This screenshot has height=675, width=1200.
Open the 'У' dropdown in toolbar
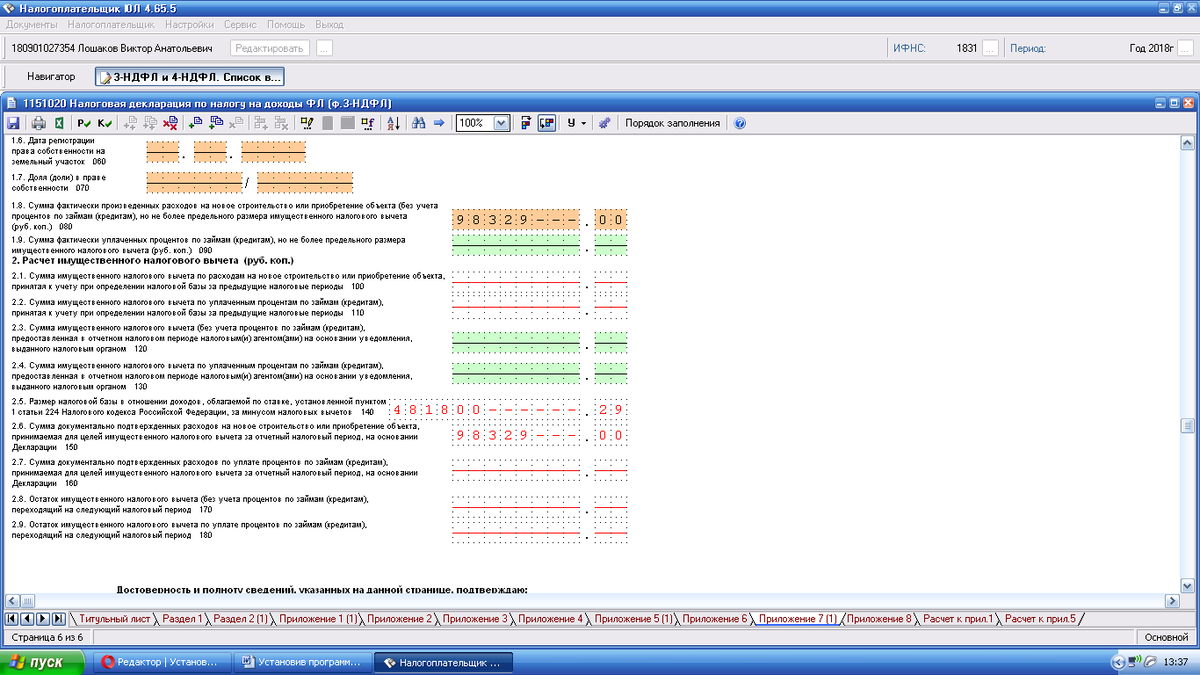tap(576, 123)
